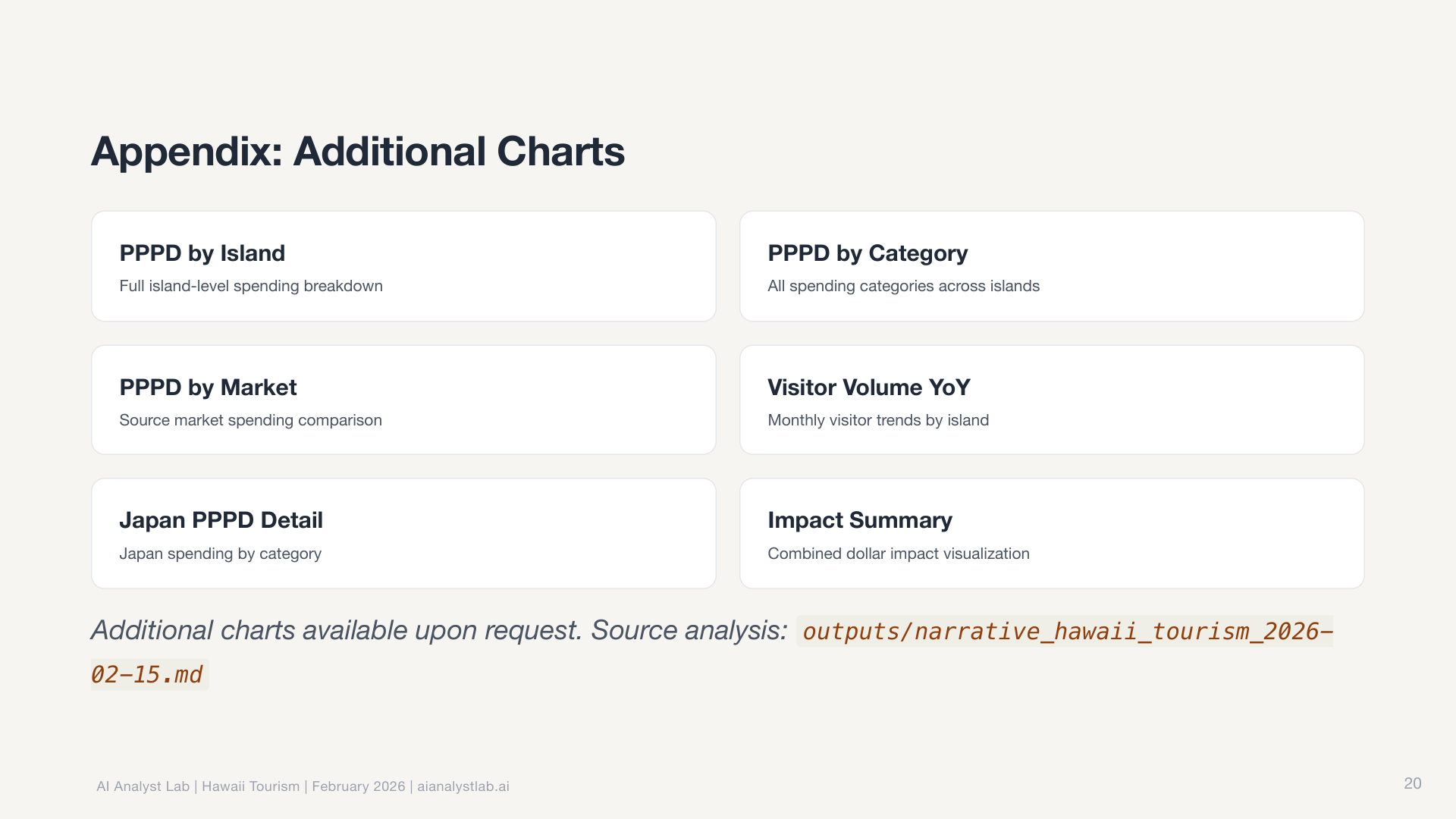
Task: Click 'All spending categories across islands' text
Action: click(903, 286)
